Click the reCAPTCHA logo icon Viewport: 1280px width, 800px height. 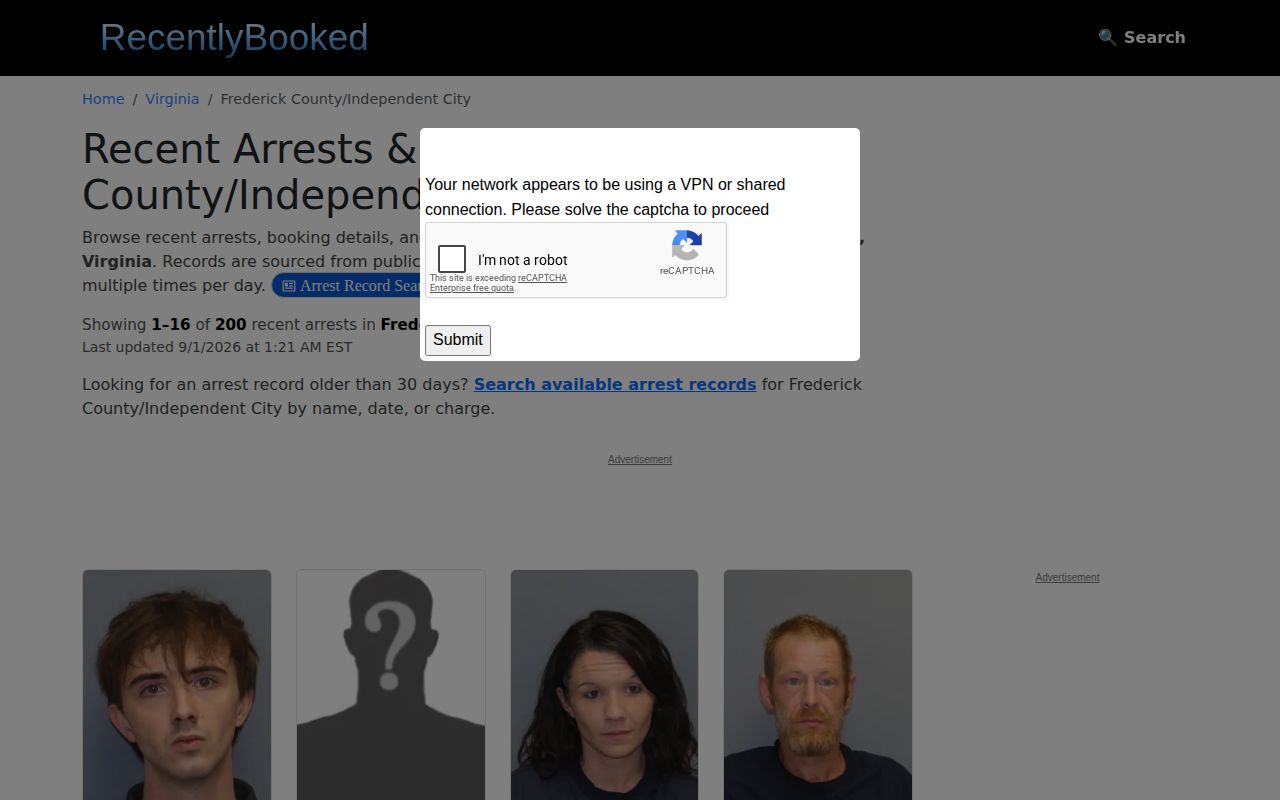687,246
